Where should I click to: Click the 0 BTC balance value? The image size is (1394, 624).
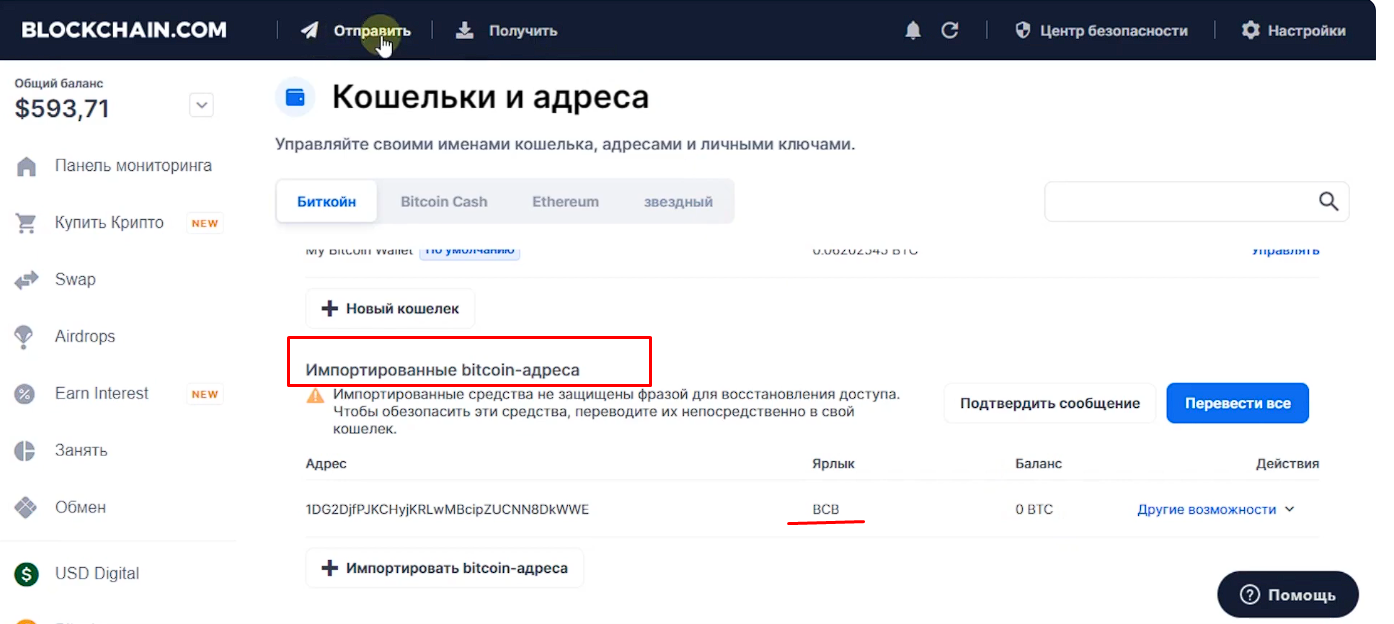(x=1034, y=509)
